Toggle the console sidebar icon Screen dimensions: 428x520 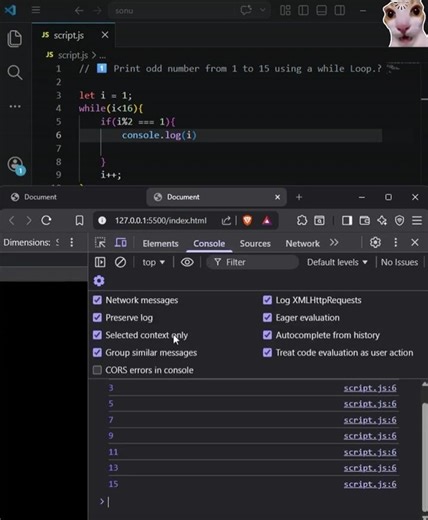click(100, 262)
